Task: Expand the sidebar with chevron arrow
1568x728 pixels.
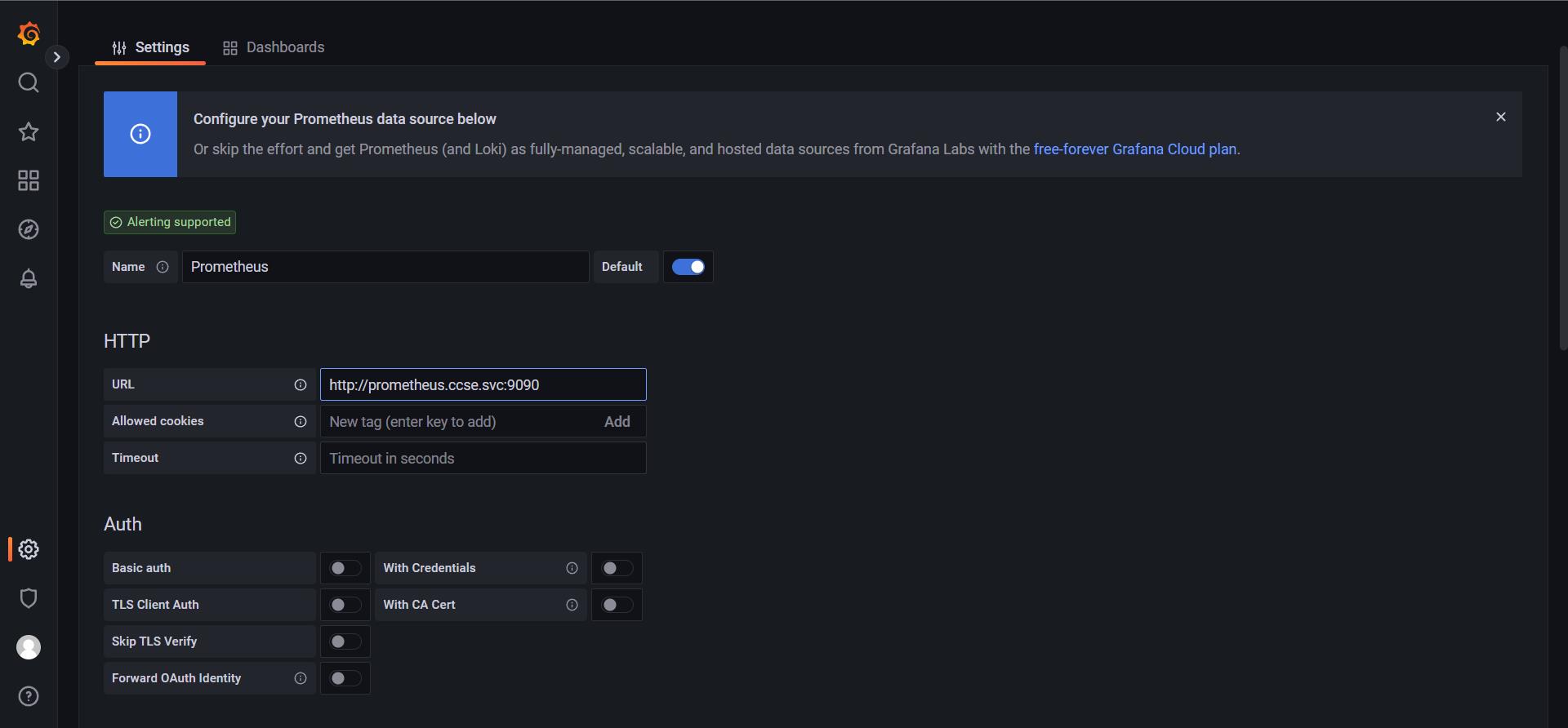Action: [56, 57]
